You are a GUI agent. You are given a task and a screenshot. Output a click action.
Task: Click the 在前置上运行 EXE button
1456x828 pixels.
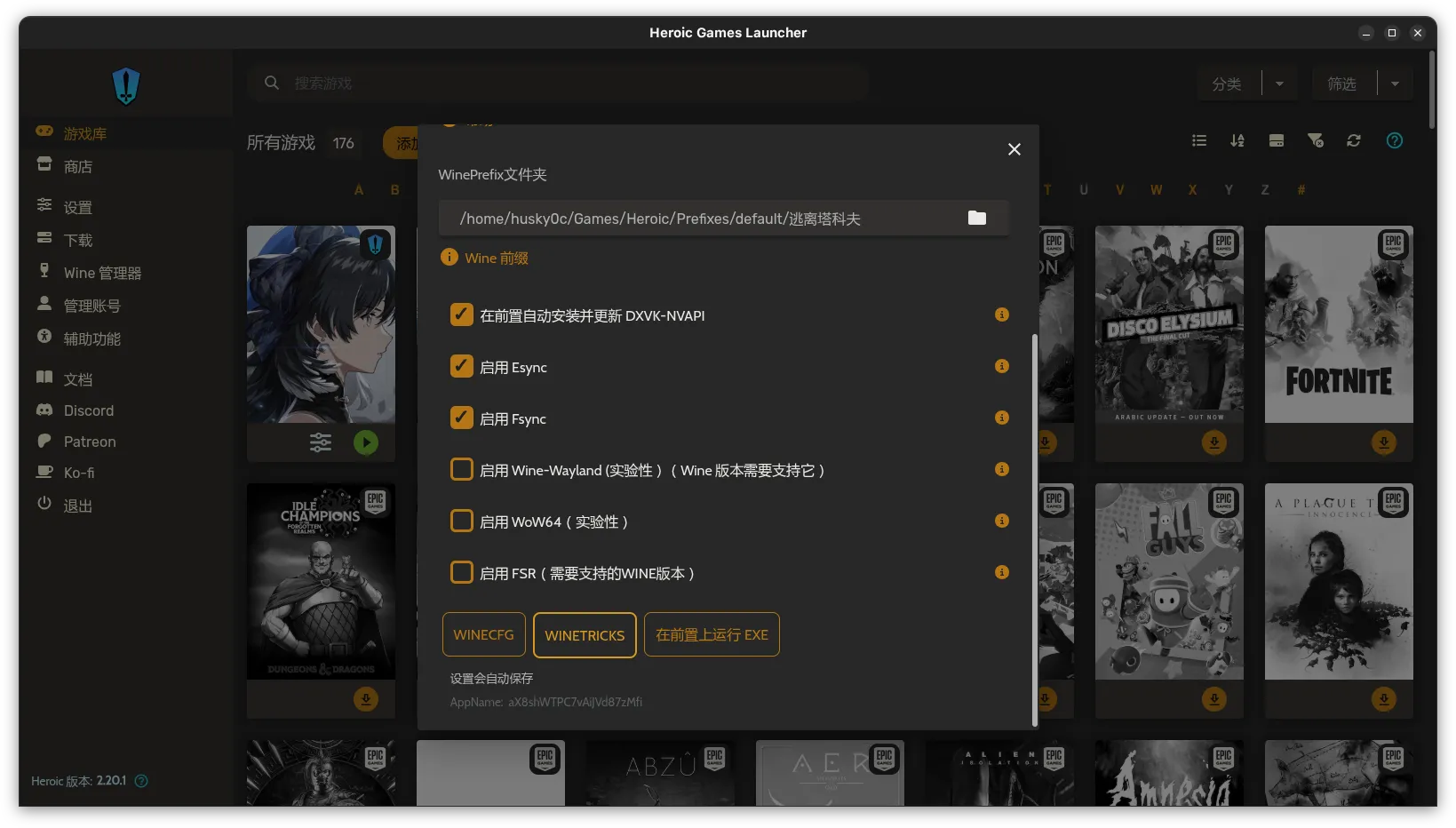(x=712, y=635)
